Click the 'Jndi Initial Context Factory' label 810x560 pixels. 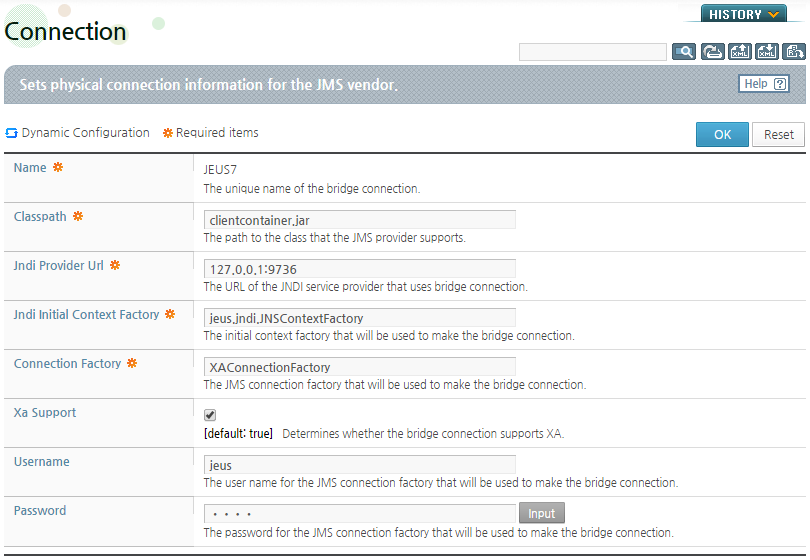(x=86, y=315)
